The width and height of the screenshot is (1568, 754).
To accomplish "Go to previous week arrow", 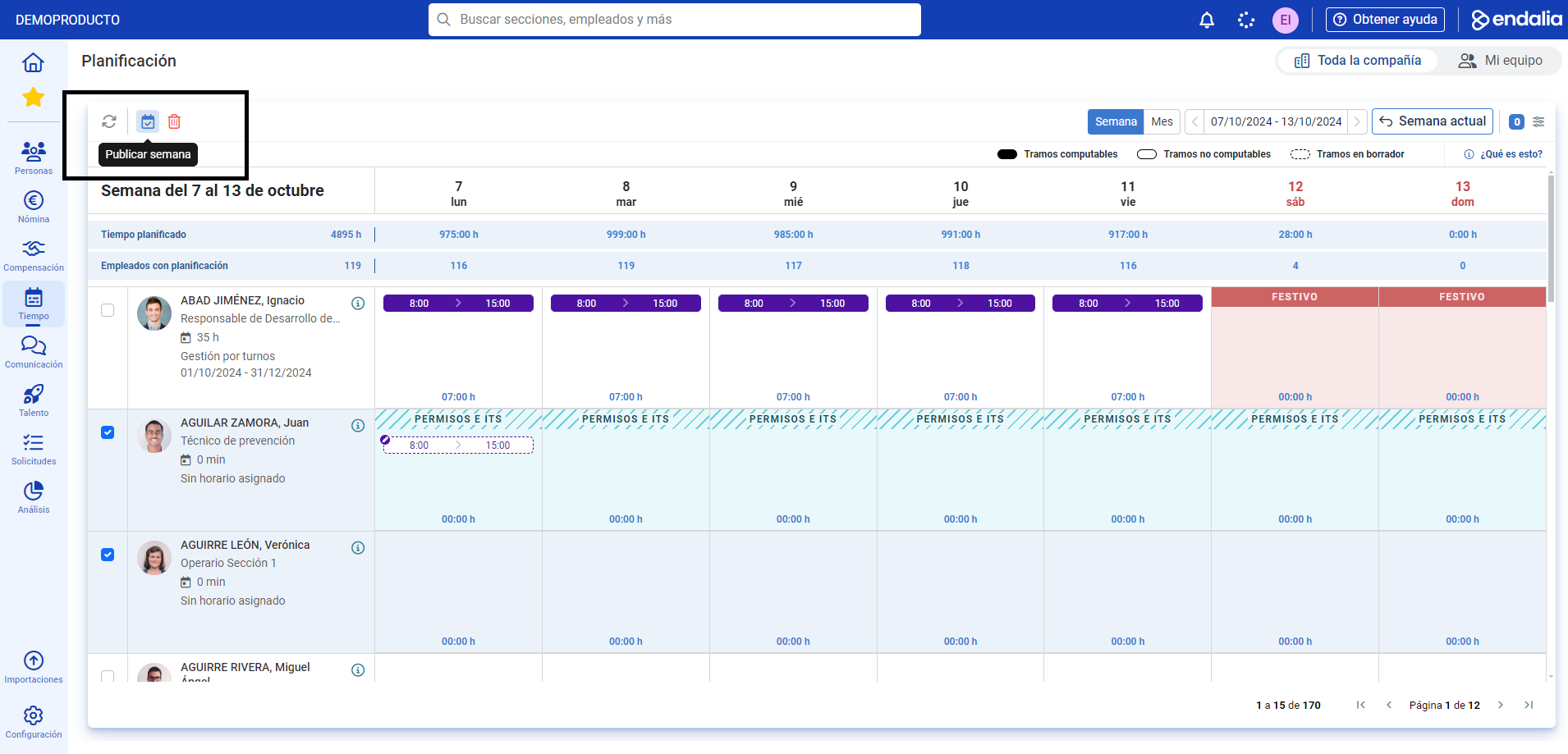I will (1194, 121).
